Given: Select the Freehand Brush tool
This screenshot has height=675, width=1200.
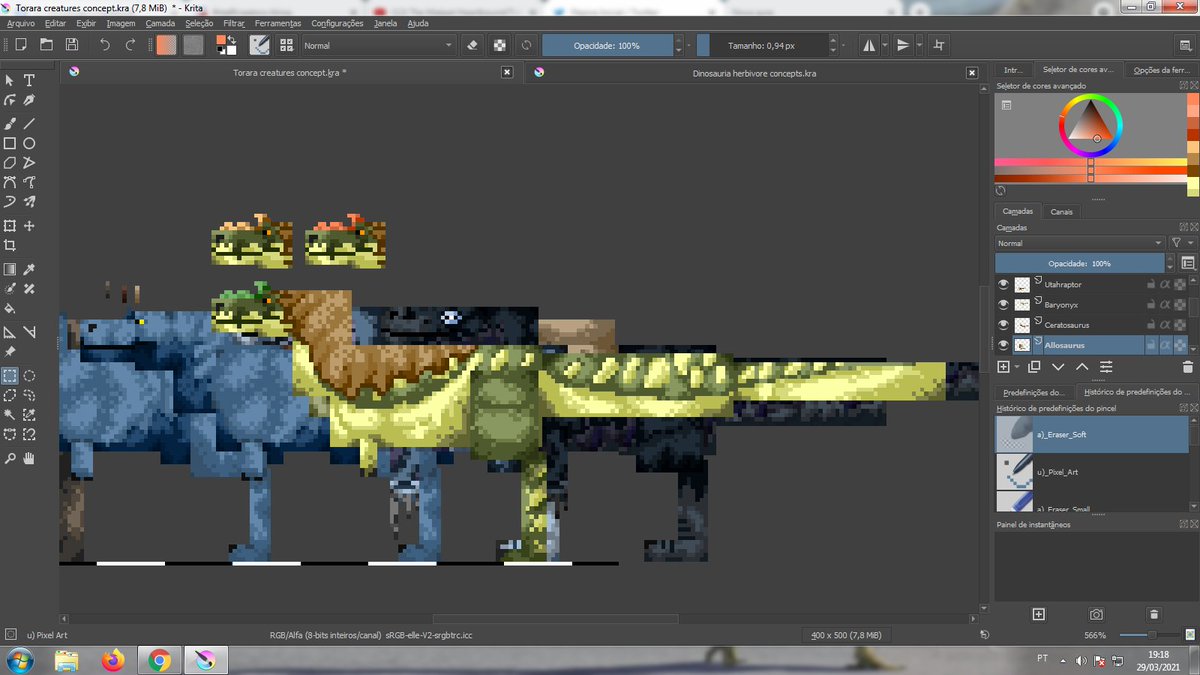Looking at the screenshot, I should [x=10, y=123].
